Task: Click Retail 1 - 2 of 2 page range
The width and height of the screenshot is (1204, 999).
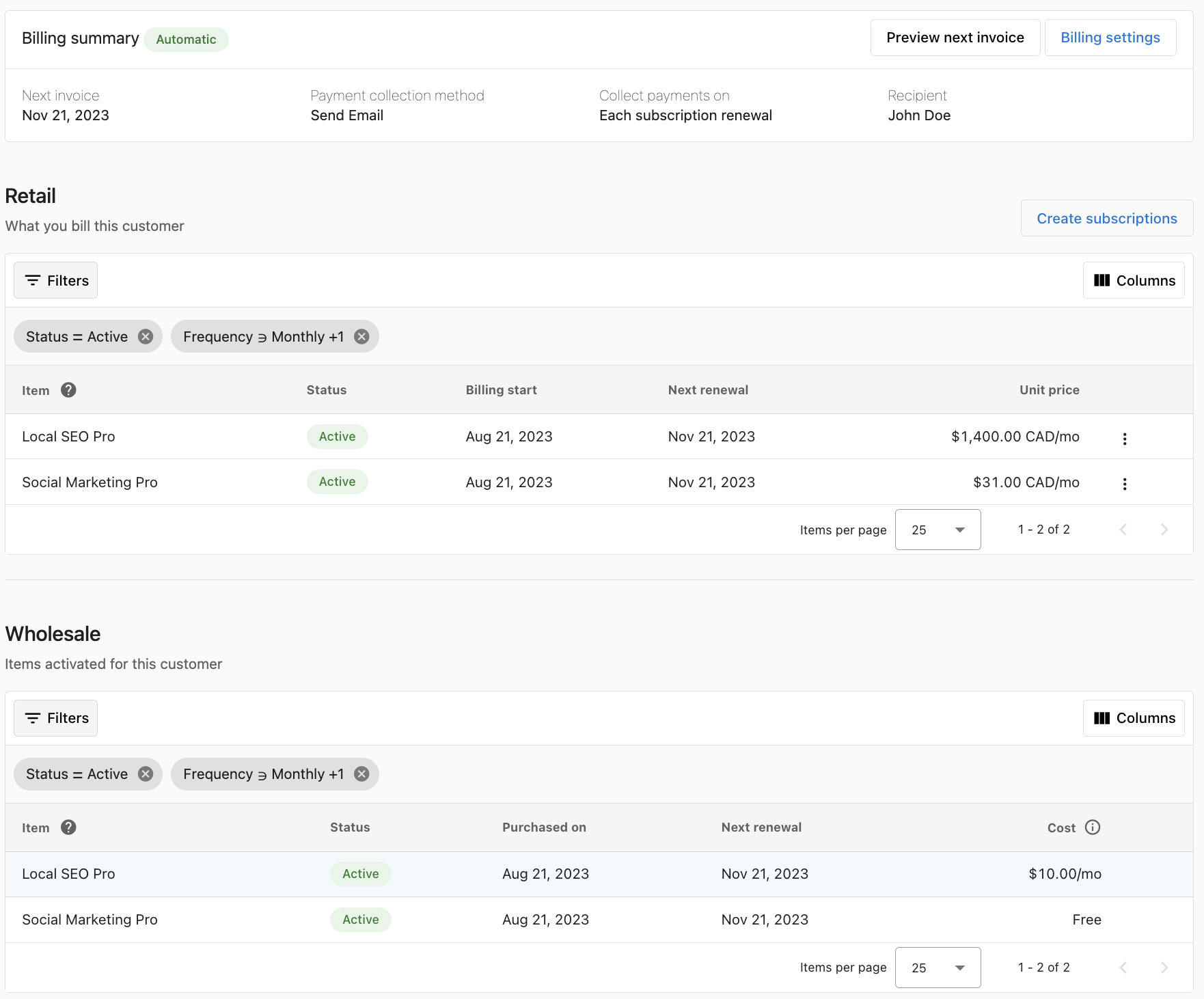Action: click(1043, 530)
